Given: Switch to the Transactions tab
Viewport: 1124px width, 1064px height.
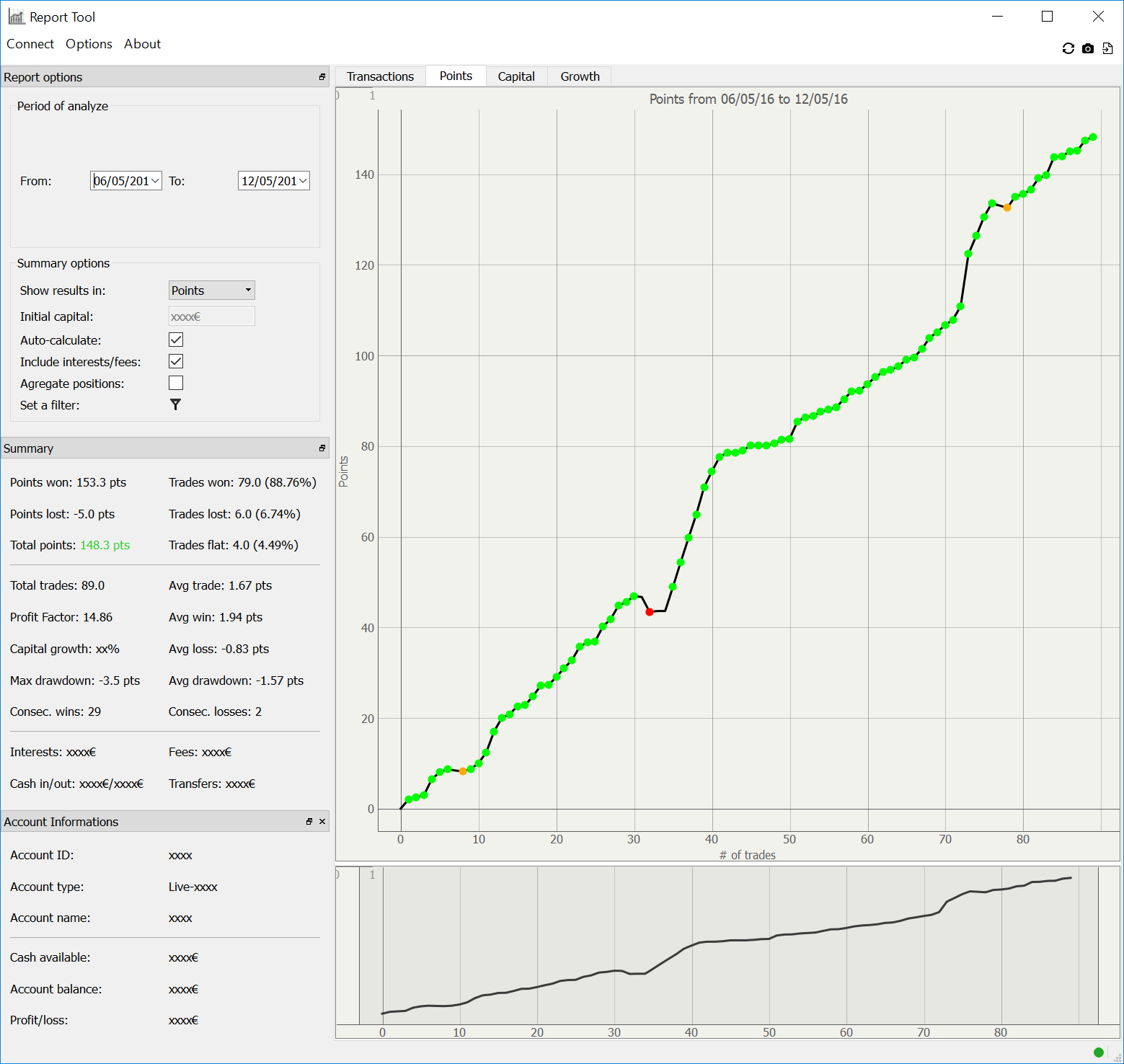Looking at the screenshot, I should click(381, 76).
